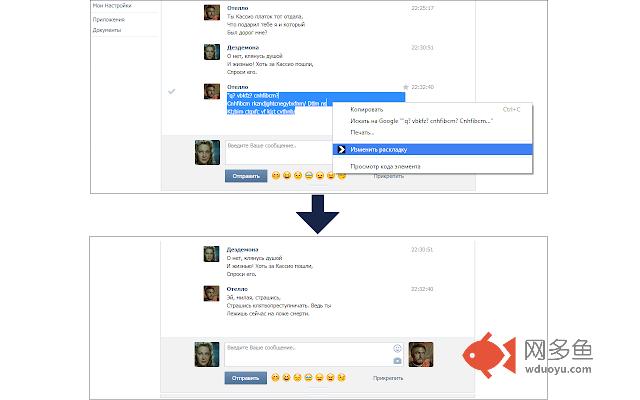Viewport: 640px width, 400px height.
Task: Click 'Печать...' in the context menu
Action: [433, 132]
